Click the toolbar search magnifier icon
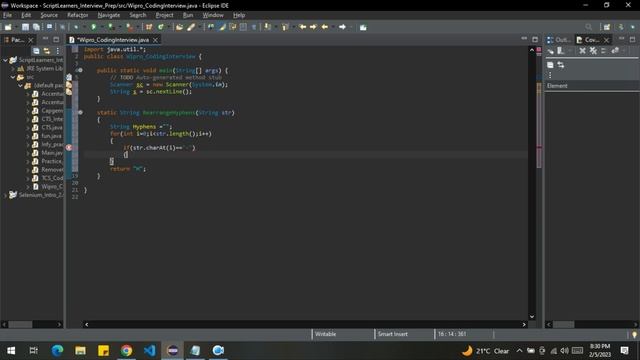The width and height of the screenshot is (640, 360). tap(588, 27)
